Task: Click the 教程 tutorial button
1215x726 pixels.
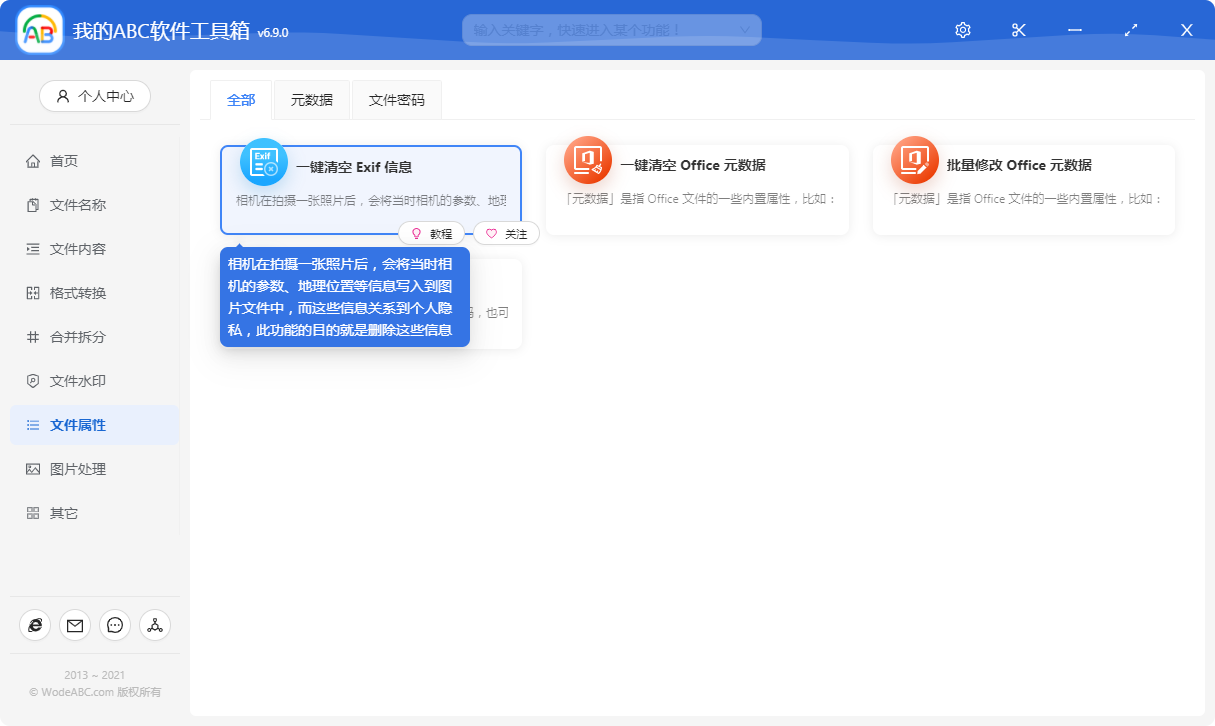Action: 431,233
